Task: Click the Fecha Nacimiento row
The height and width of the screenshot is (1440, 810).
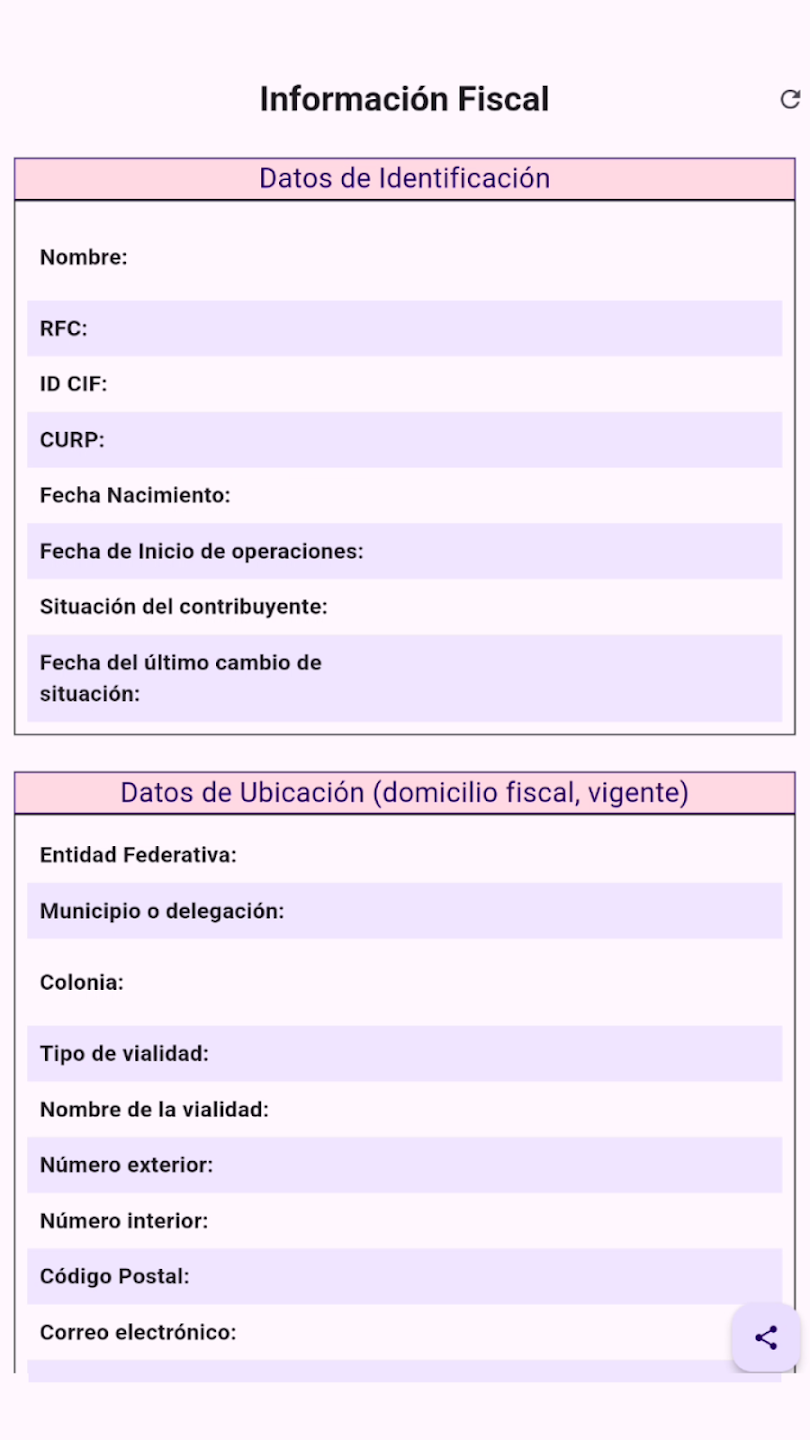Action: pos(405,495)
